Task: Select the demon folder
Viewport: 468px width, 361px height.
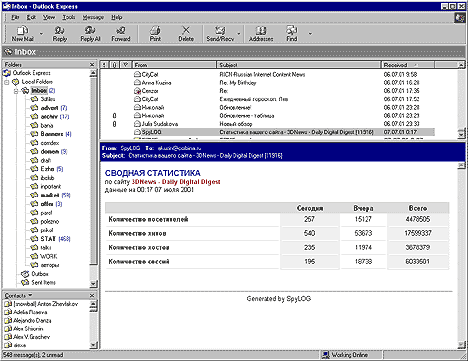Action: pyautogui.click(x=49, y=152)
